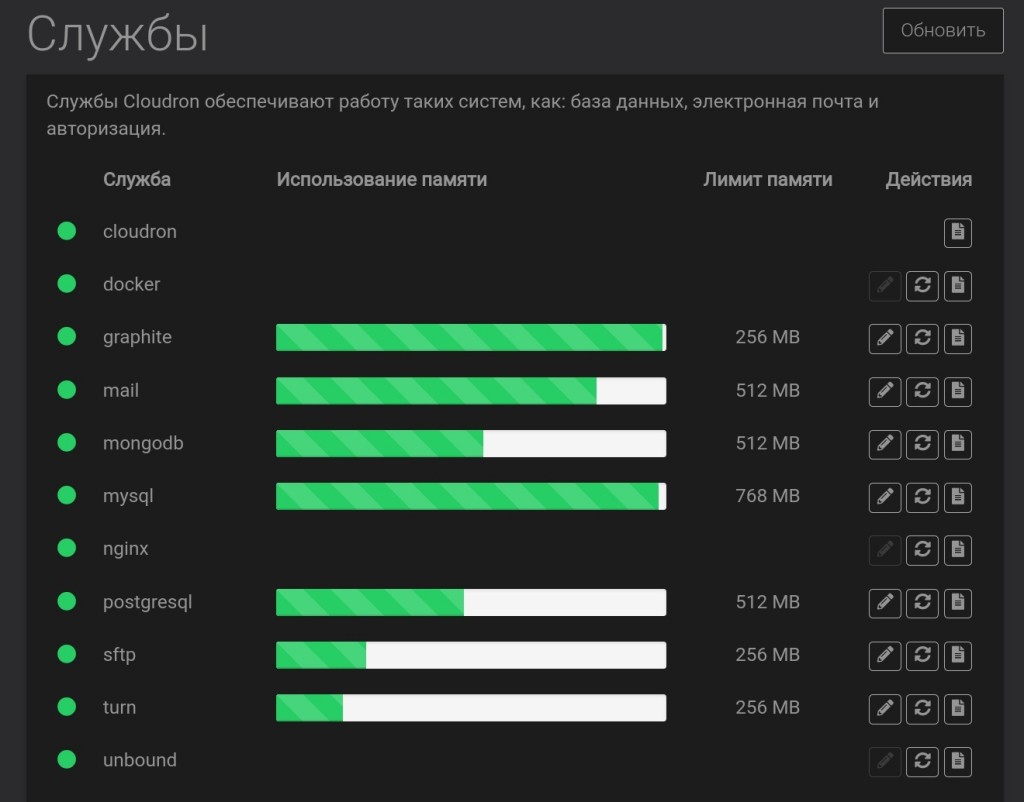Viewport: 1024px width, 802px height.
Task: Click the disabled edit icon for nginx
Action: (x=885, y=551)
